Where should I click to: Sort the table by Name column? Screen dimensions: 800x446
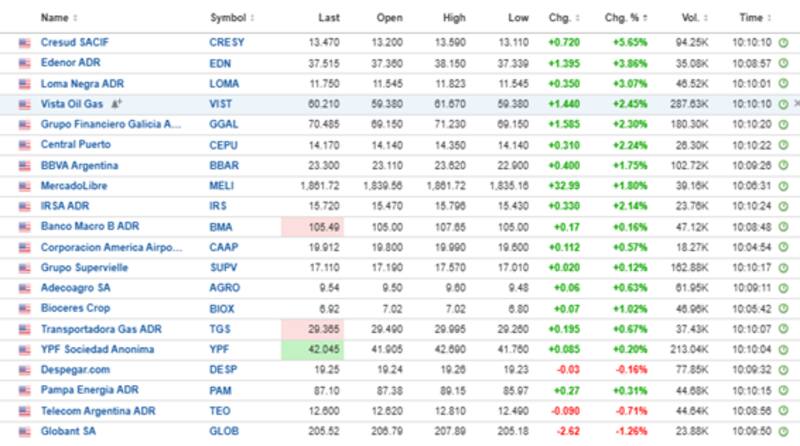(x=55, y=18)
